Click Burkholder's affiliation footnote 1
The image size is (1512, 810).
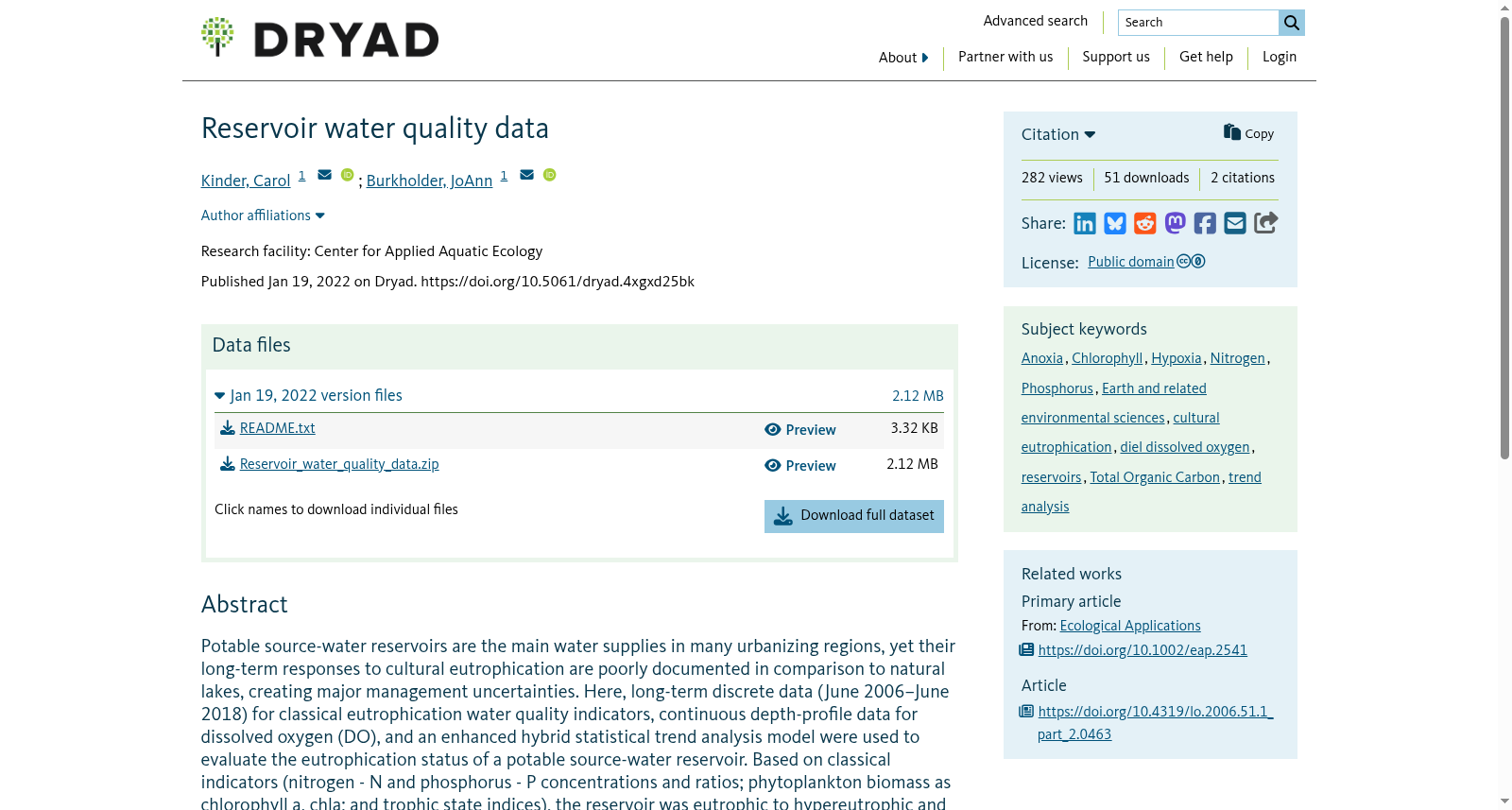504,176
